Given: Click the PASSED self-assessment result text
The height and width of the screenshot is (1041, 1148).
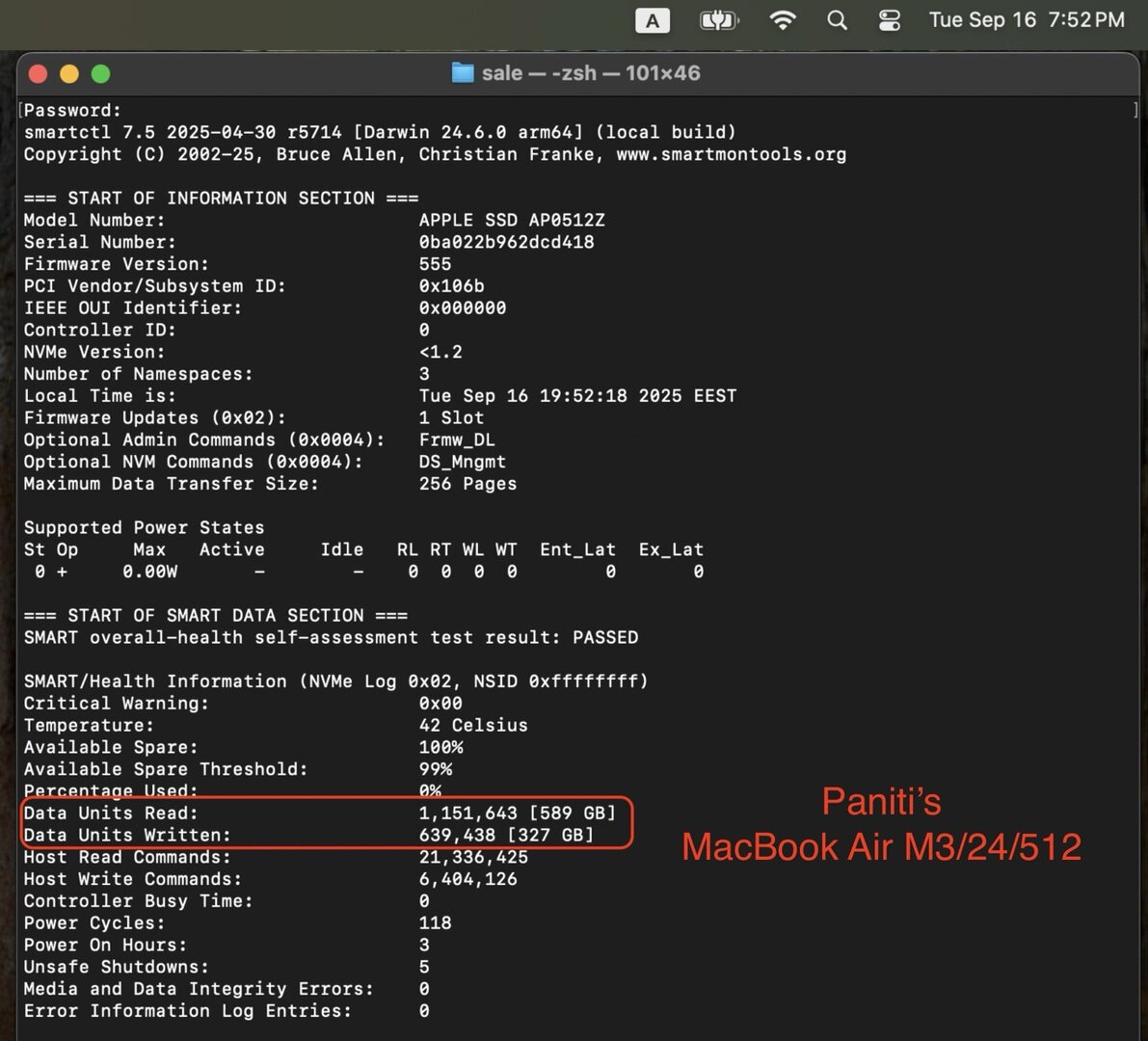Looking at the screenshot, I should tap(605, 638).
